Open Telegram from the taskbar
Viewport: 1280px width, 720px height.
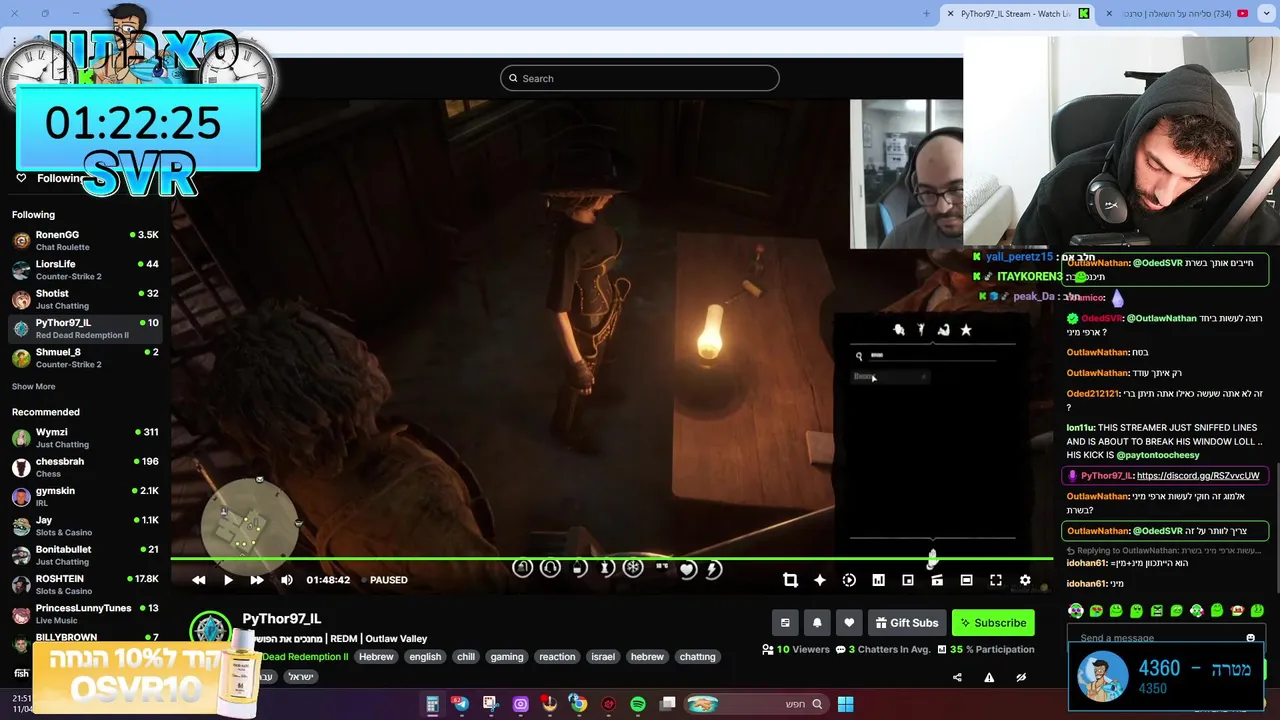pyautogui.click(x=460, y=704)
